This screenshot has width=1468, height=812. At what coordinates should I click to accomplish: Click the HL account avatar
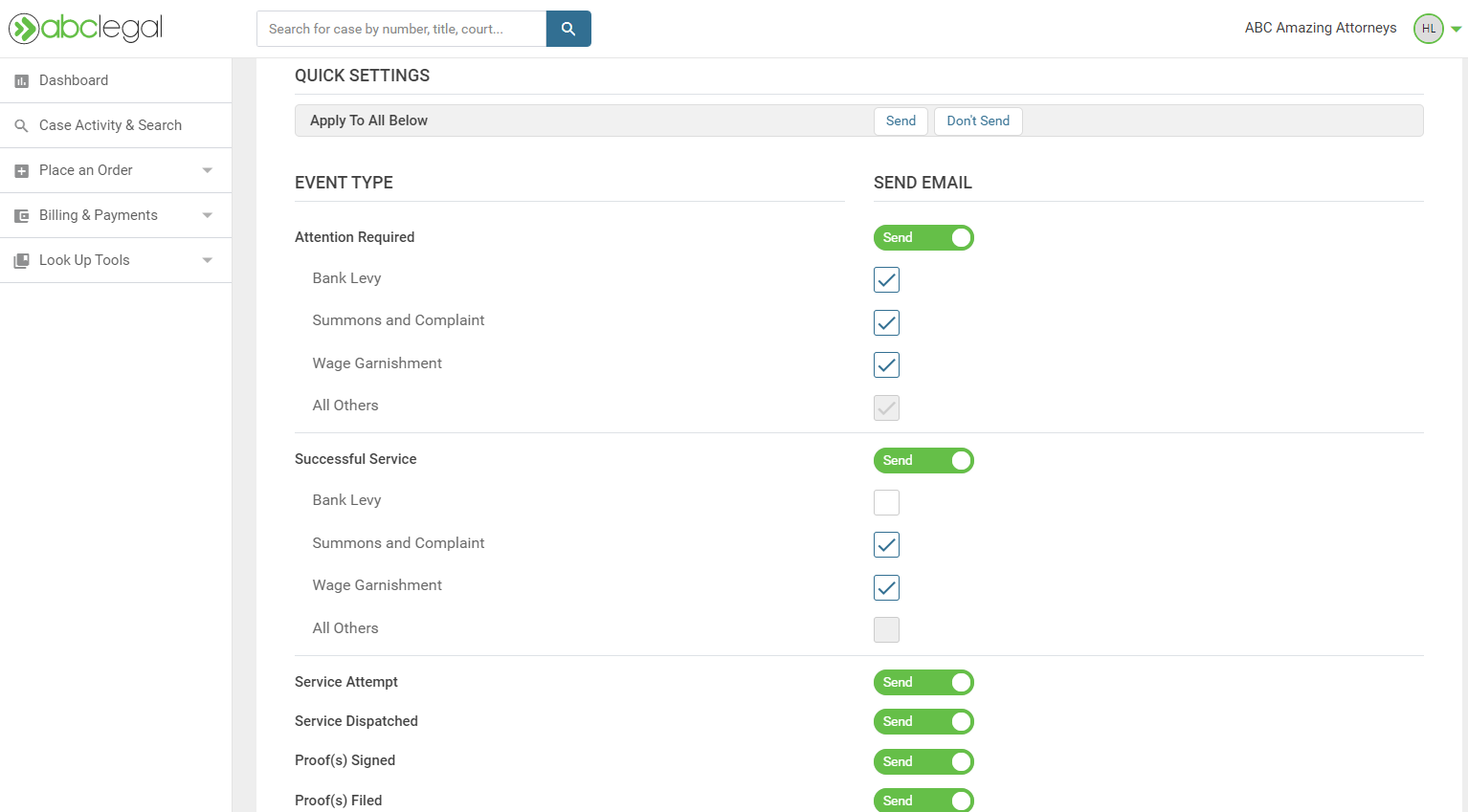point(1427,28)
